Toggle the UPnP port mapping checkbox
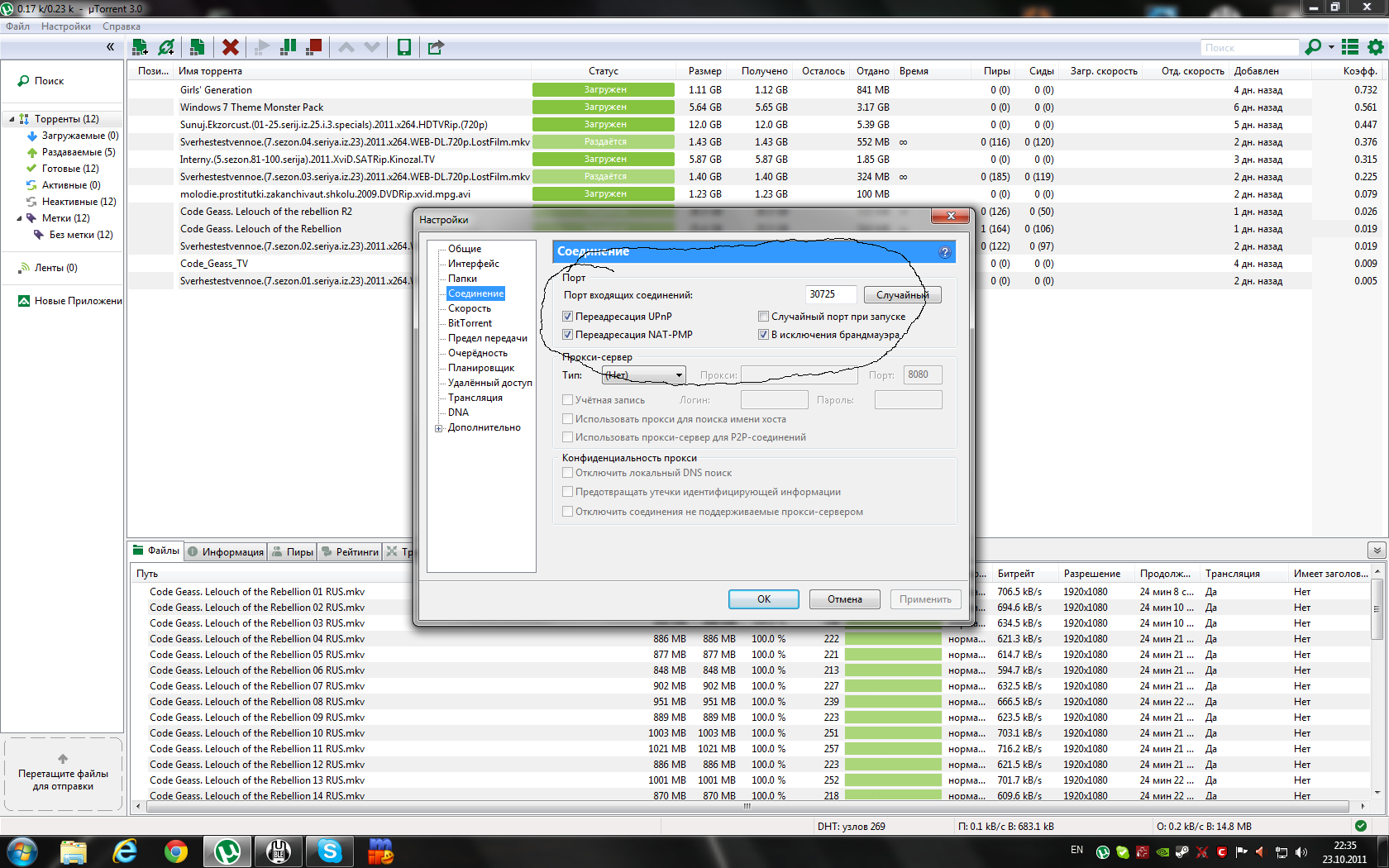 pyautogui.click(x=567, y=317)
